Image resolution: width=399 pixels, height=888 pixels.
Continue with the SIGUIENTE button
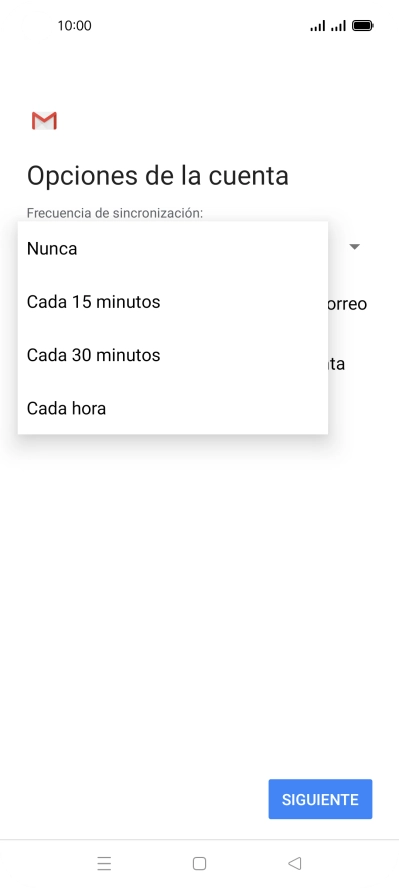[320, 799]
